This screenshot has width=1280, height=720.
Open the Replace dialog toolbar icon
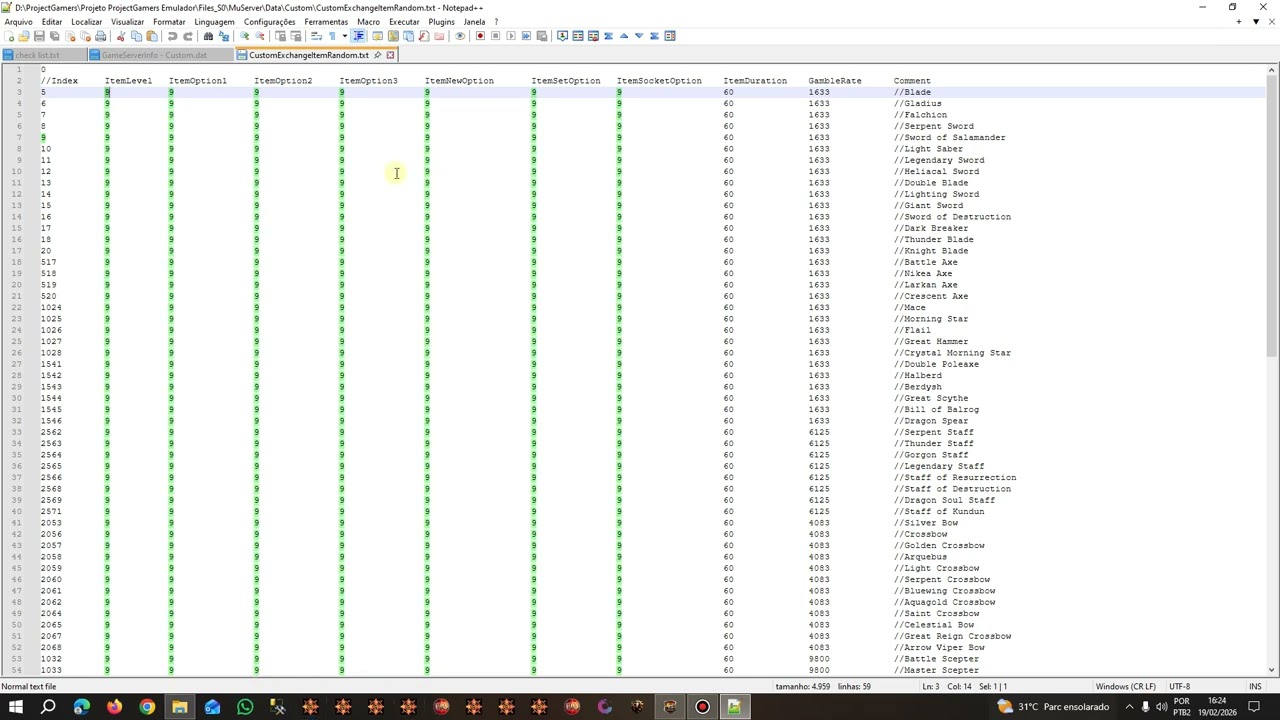click(x=224, y=36)
